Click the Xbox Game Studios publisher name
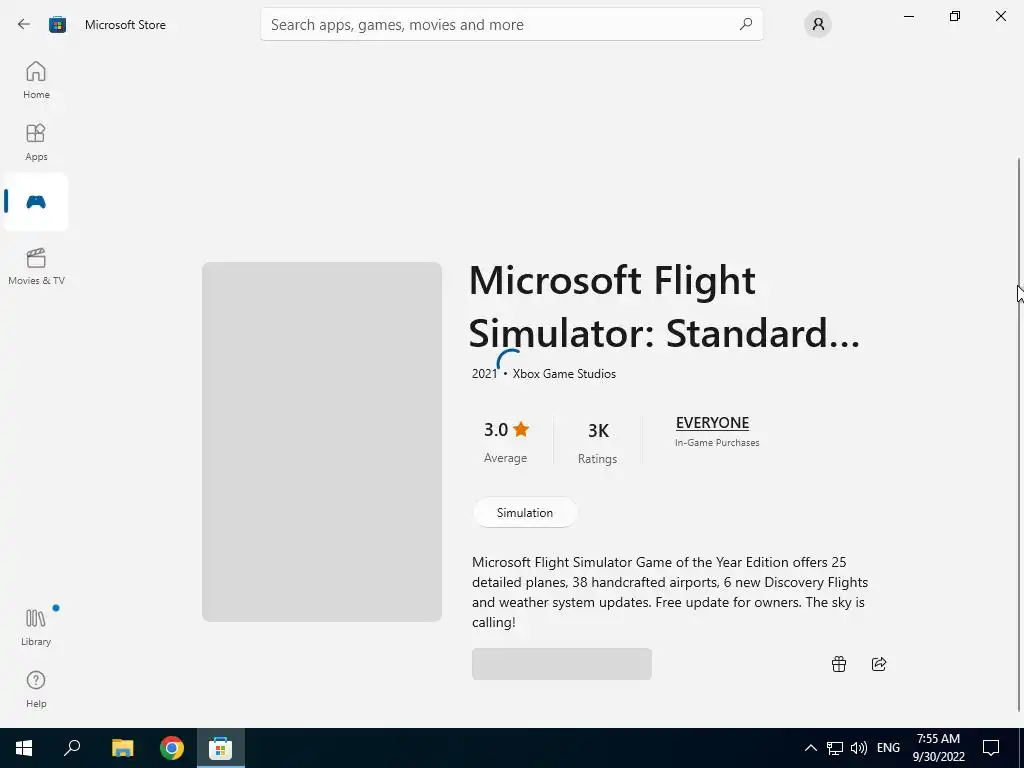The width and height of the screenshot is (1024, 768). point(564,374)
